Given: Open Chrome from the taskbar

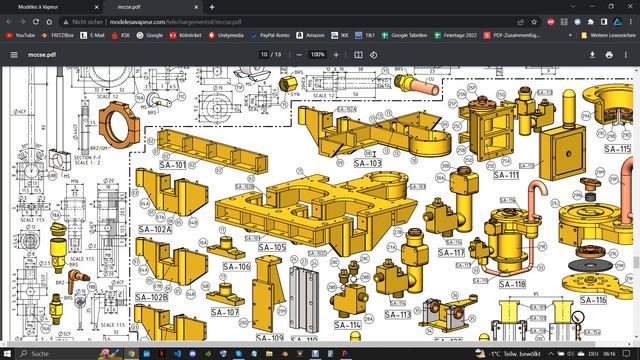Looking at the screenshot, I should [x=131, y=353].
